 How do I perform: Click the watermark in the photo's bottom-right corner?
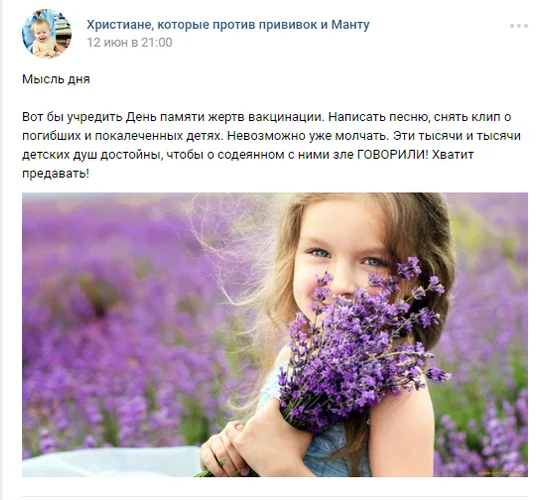pos(501,473)
